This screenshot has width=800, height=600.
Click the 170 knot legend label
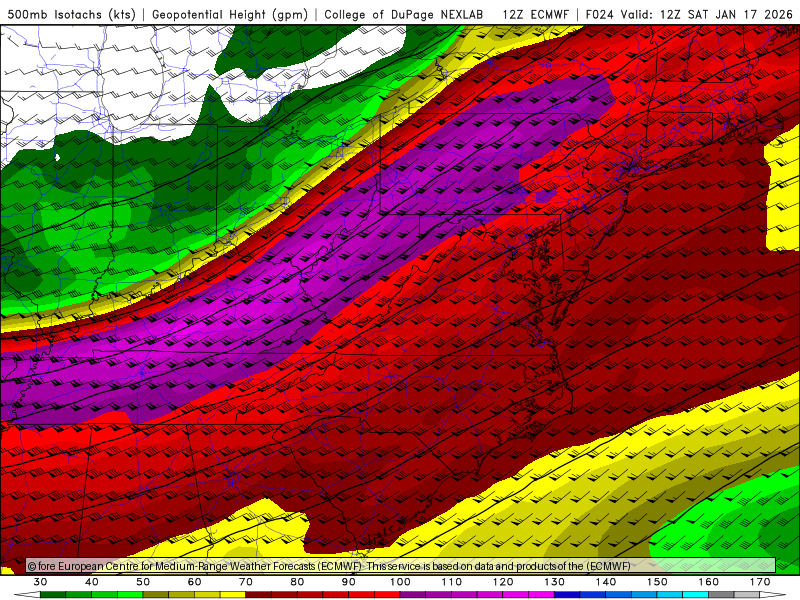click(760, 582)
